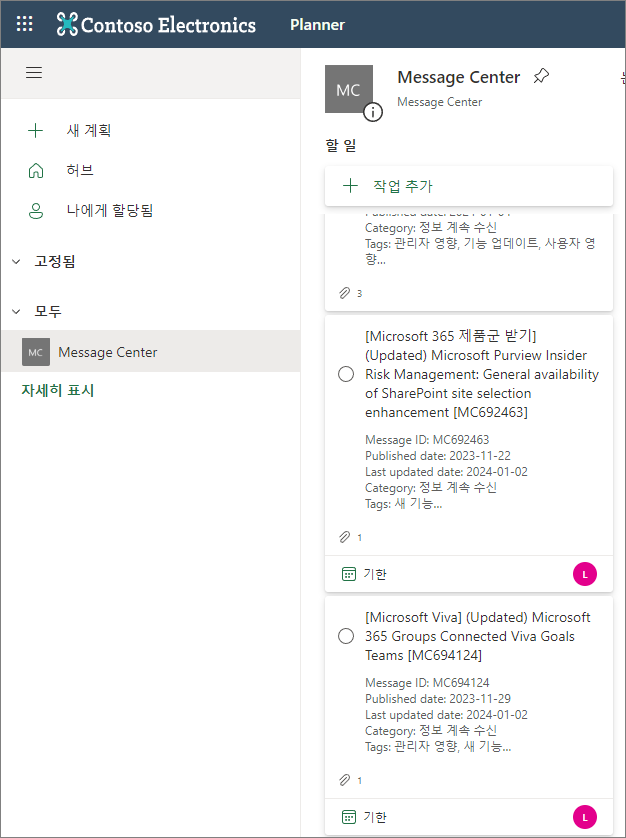This screenshot has height=838, width=626.
Task: Open Planner app title in header
Action: (x=318, y=25)
